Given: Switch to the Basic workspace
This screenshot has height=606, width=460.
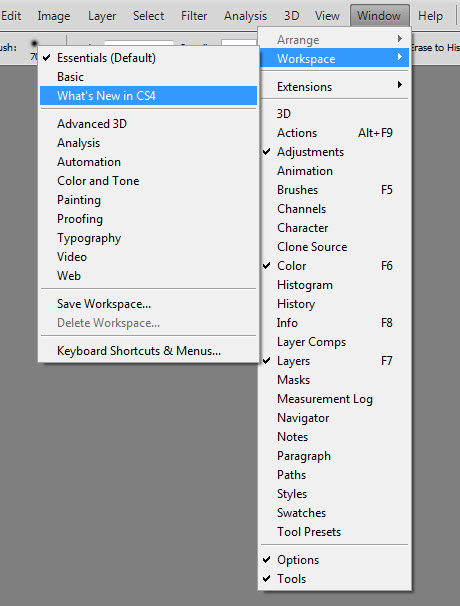Looking at the screenshot, I should 148,77.
